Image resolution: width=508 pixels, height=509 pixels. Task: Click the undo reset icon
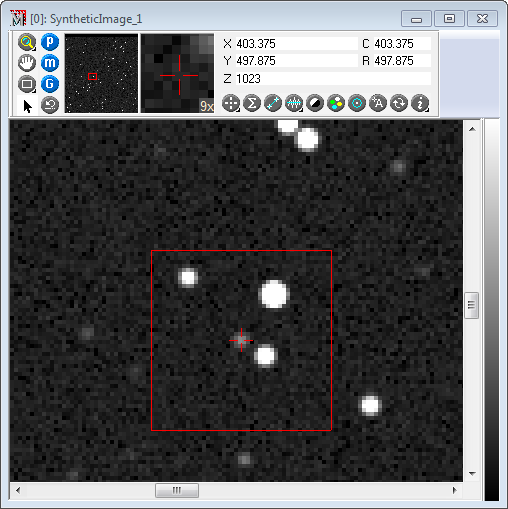pyautogui.click(x=50, y=105)
